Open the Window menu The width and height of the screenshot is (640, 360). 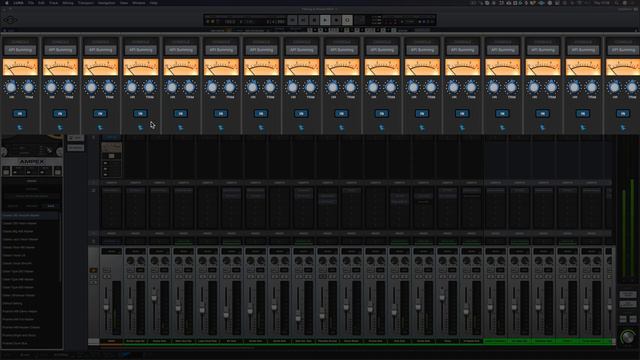(x=139, y=2)
